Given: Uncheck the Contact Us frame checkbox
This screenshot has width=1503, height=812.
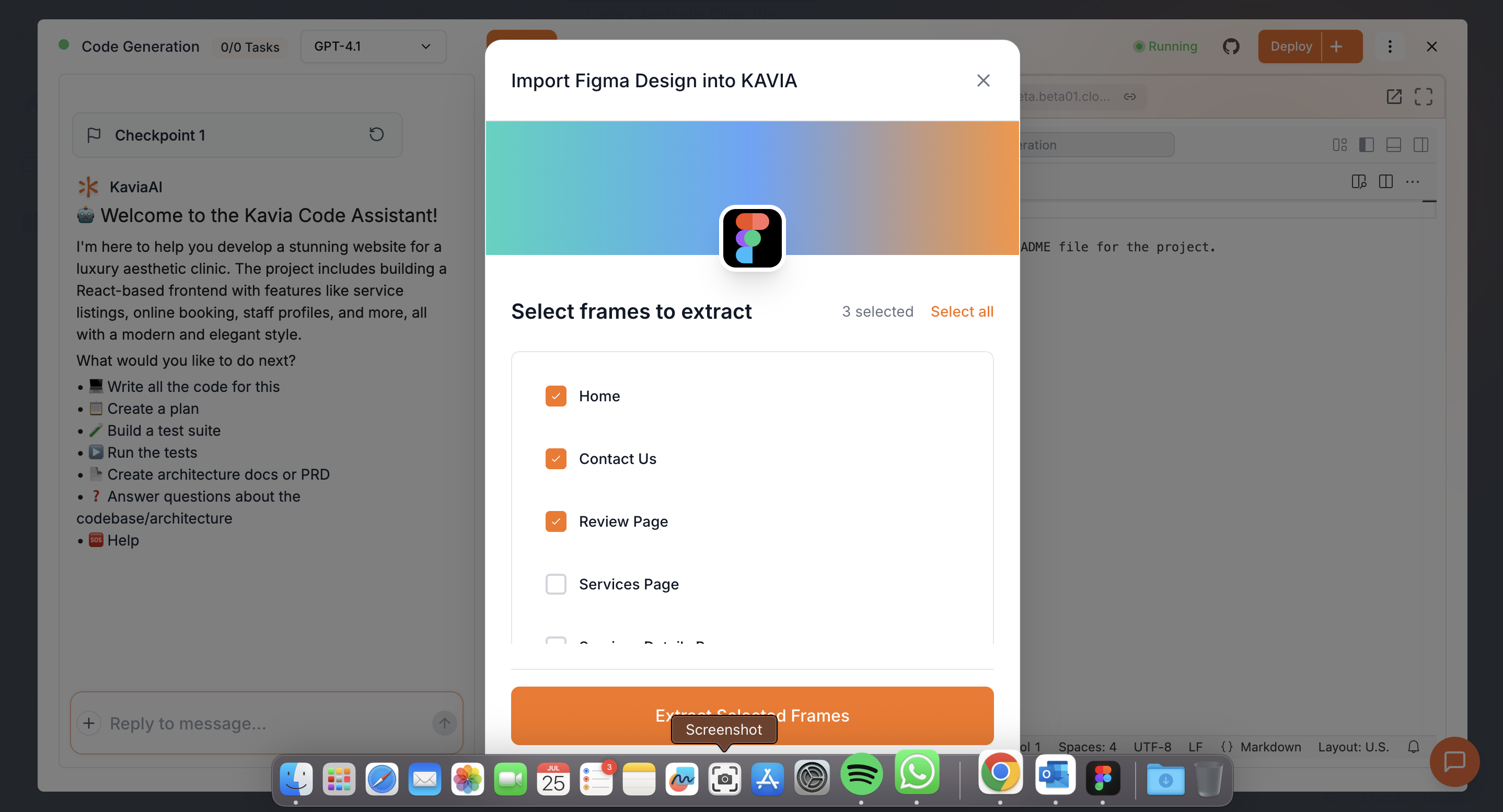Looking at the screenshot, I should [x=556, y=458].
